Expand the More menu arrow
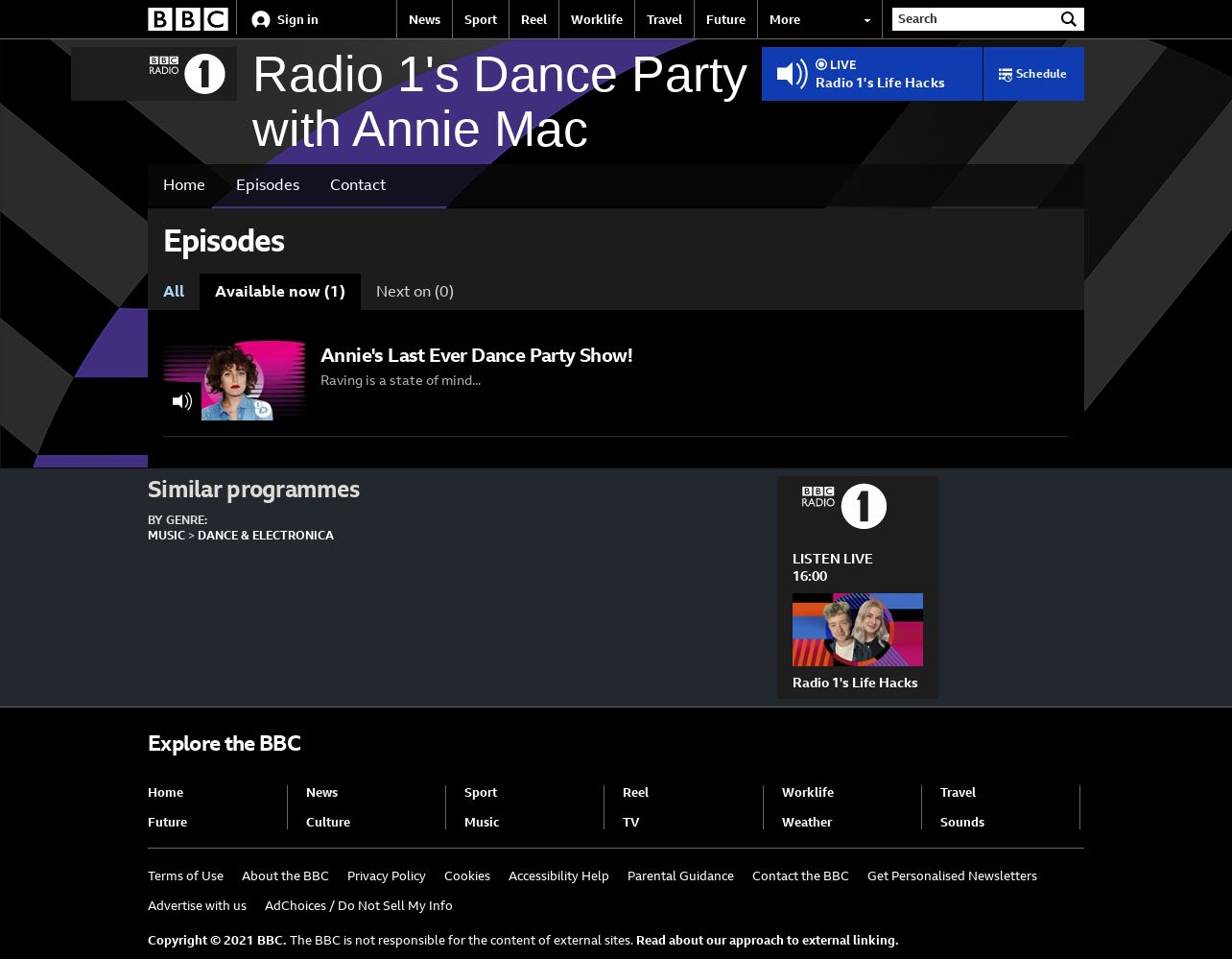 [866, 20]
